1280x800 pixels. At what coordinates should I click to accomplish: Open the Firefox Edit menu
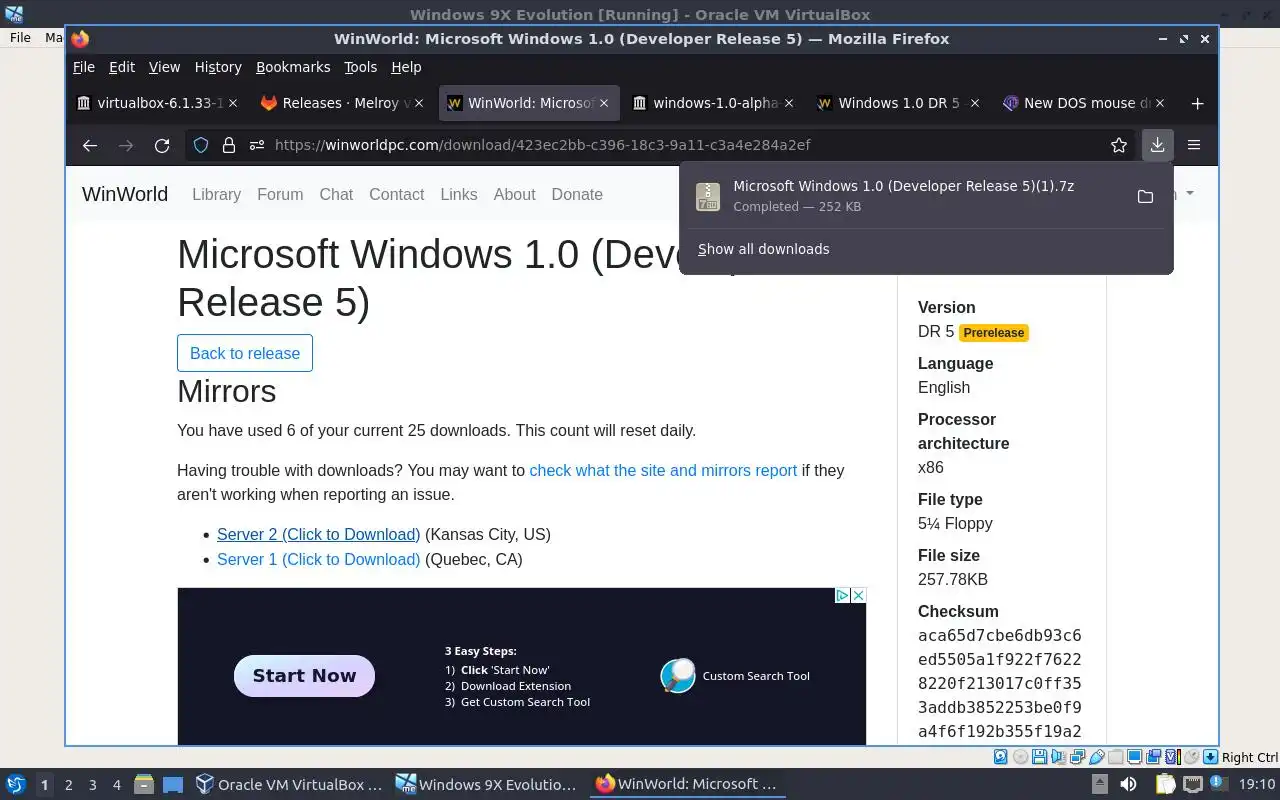click(x=122, y=67)
